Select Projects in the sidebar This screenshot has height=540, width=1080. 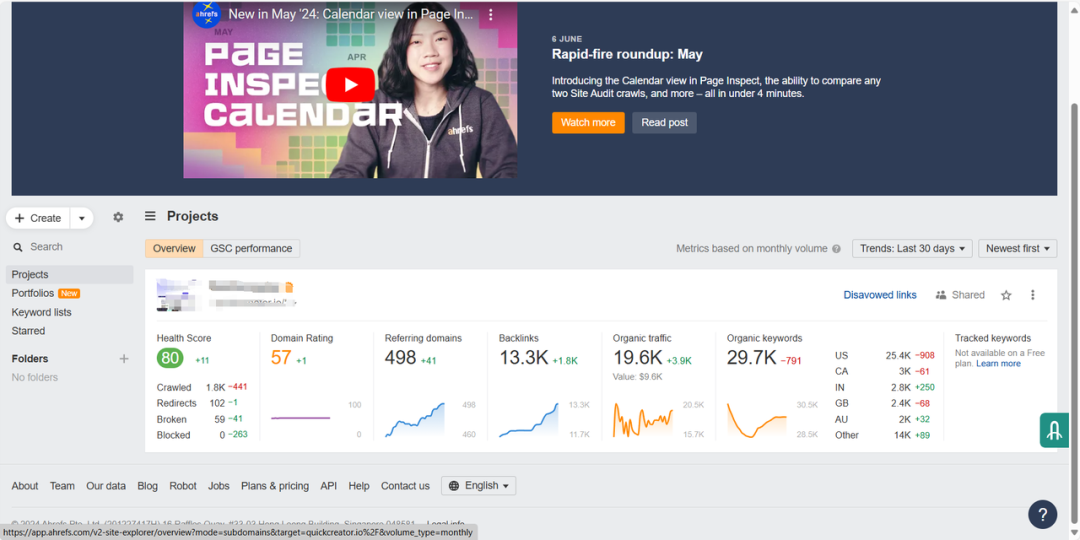coord(70,274)
